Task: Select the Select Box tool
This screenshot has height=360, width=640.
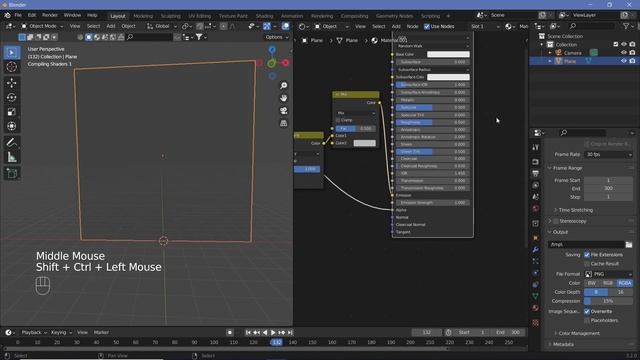Action: pos(11,53)
